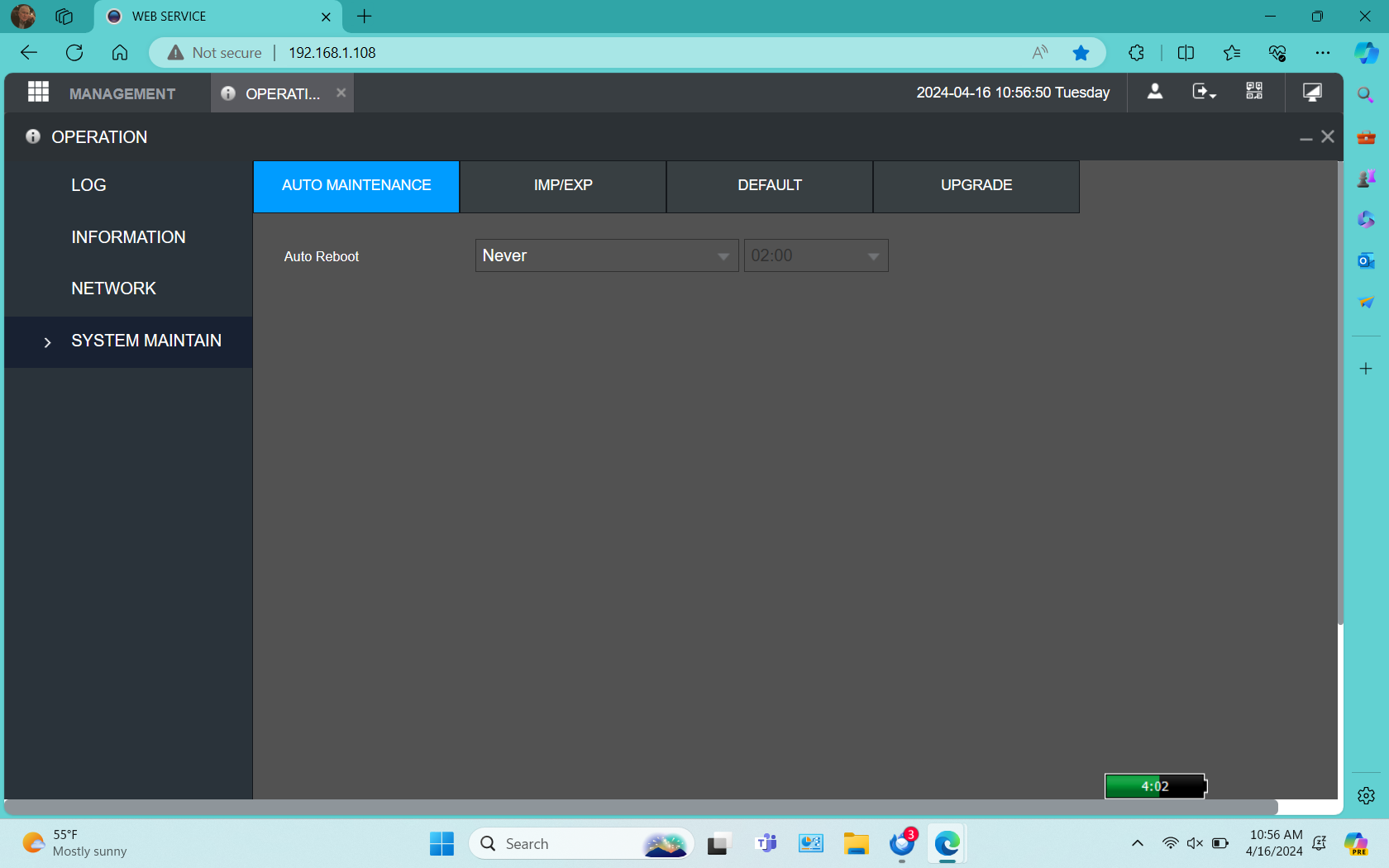Click the favorite star in address bar
1389x868 pixels.
[x=1081, y=53]
